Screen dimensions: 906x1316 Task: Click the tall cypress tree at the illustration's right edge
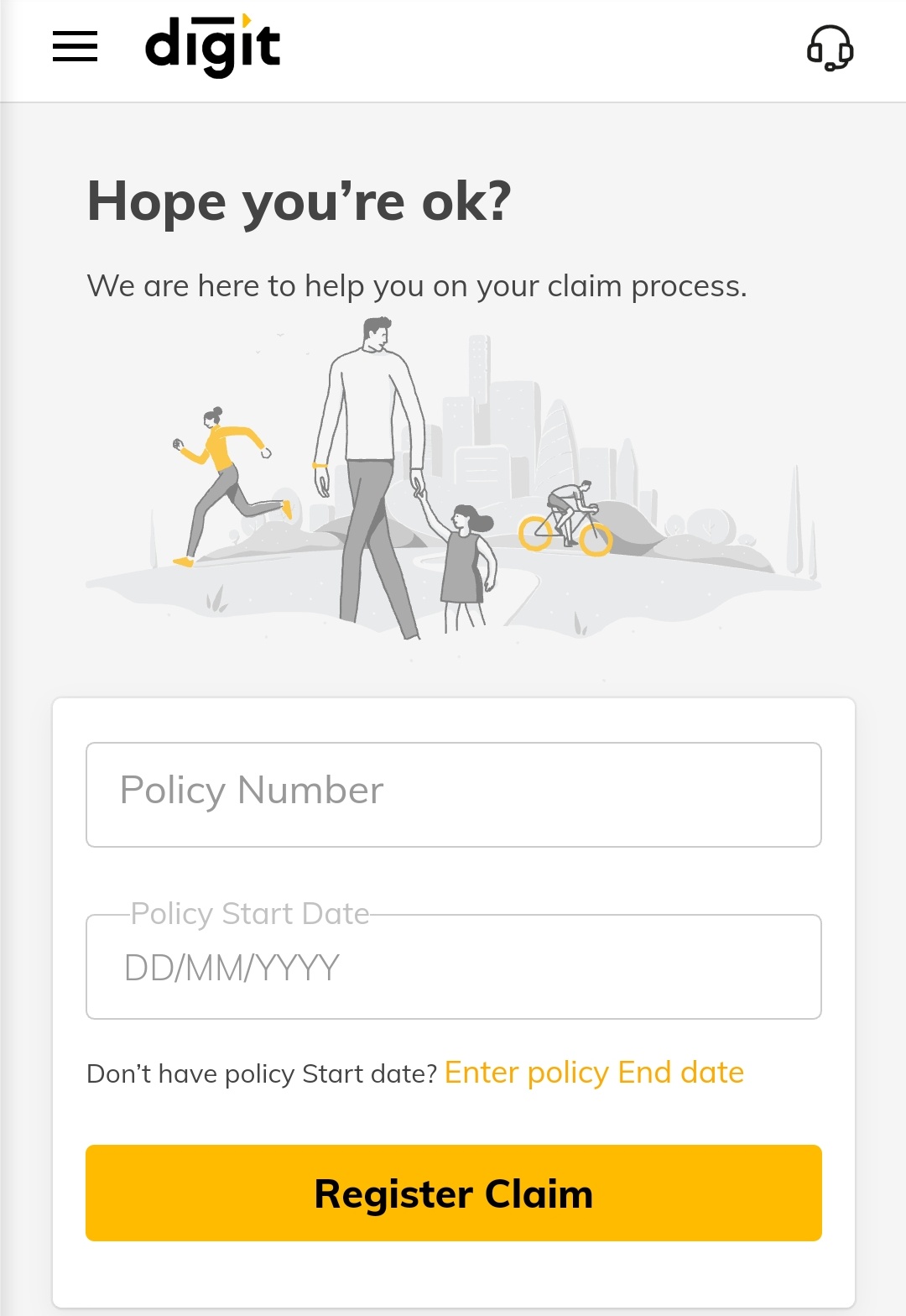click(x=794, y=520)
